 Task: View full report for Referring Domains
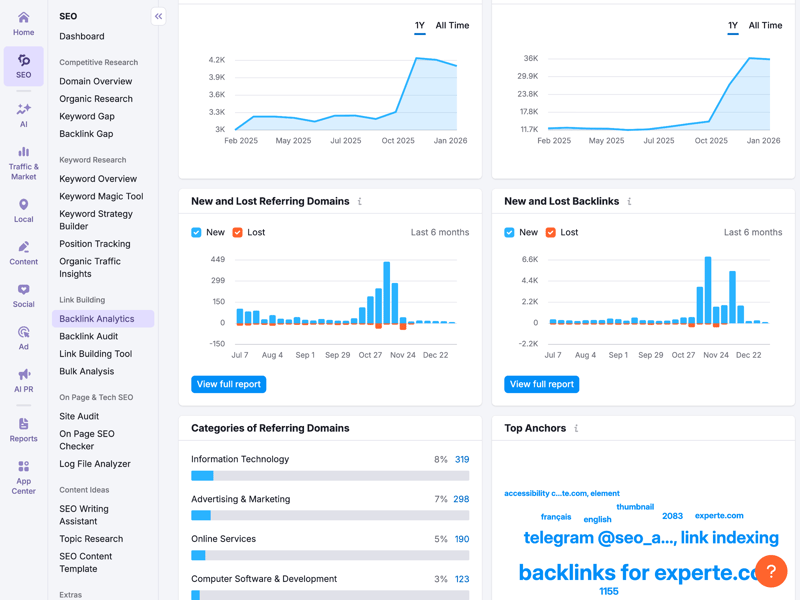point(229,384)
